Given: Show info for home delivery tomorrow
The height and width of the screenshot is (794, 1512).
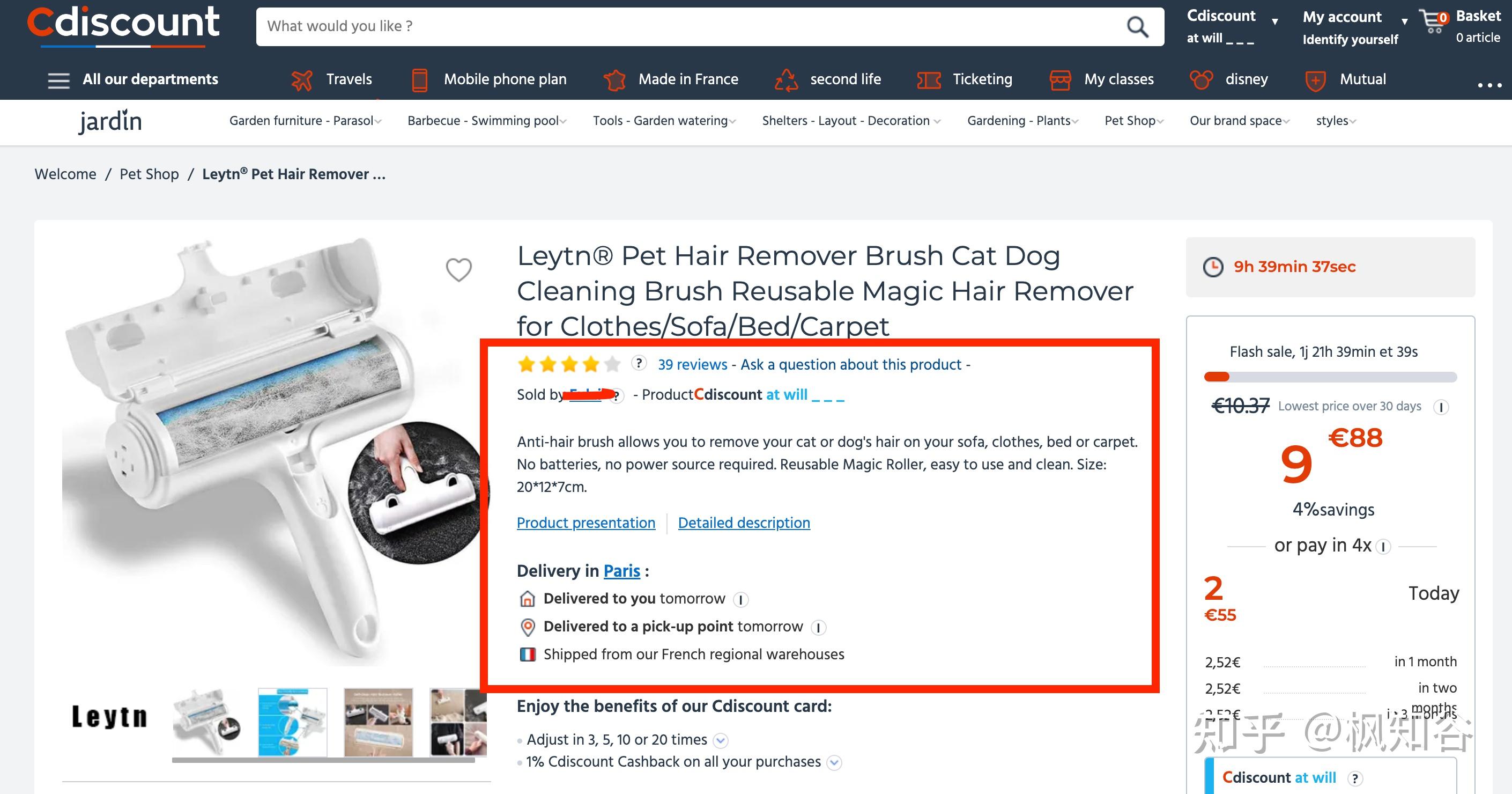Looking at the screenshot, I should click(741, 600).
